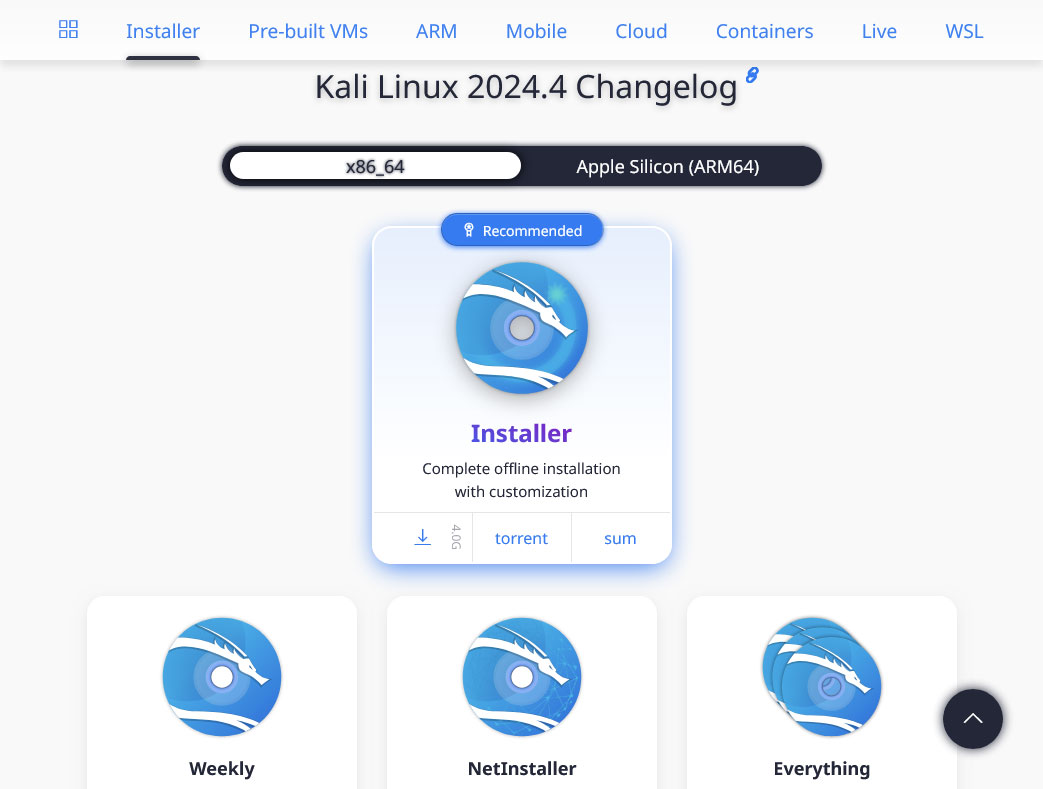Open the Installer sum checksum link
Image resolution: width=1043 pixels, height=789 pixels.
pyautogui.click(x=620, y=538)
